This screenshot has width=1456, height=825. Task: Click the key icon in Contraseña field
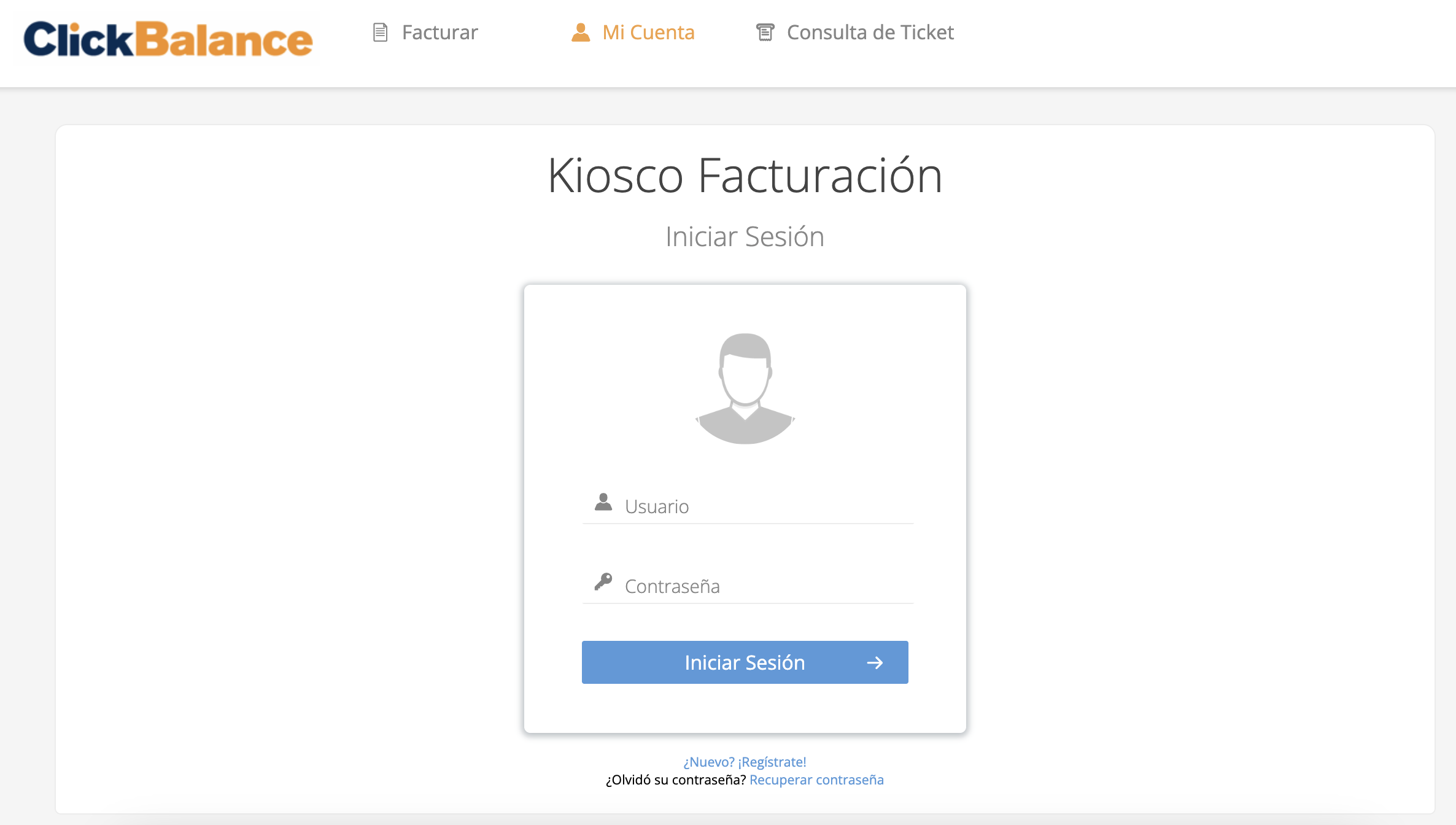603,582
